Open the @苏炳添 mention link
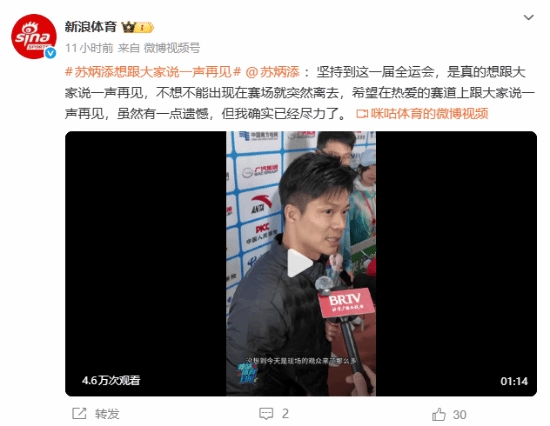This screenshot has height=426, width=550. (x=273, y=72)
